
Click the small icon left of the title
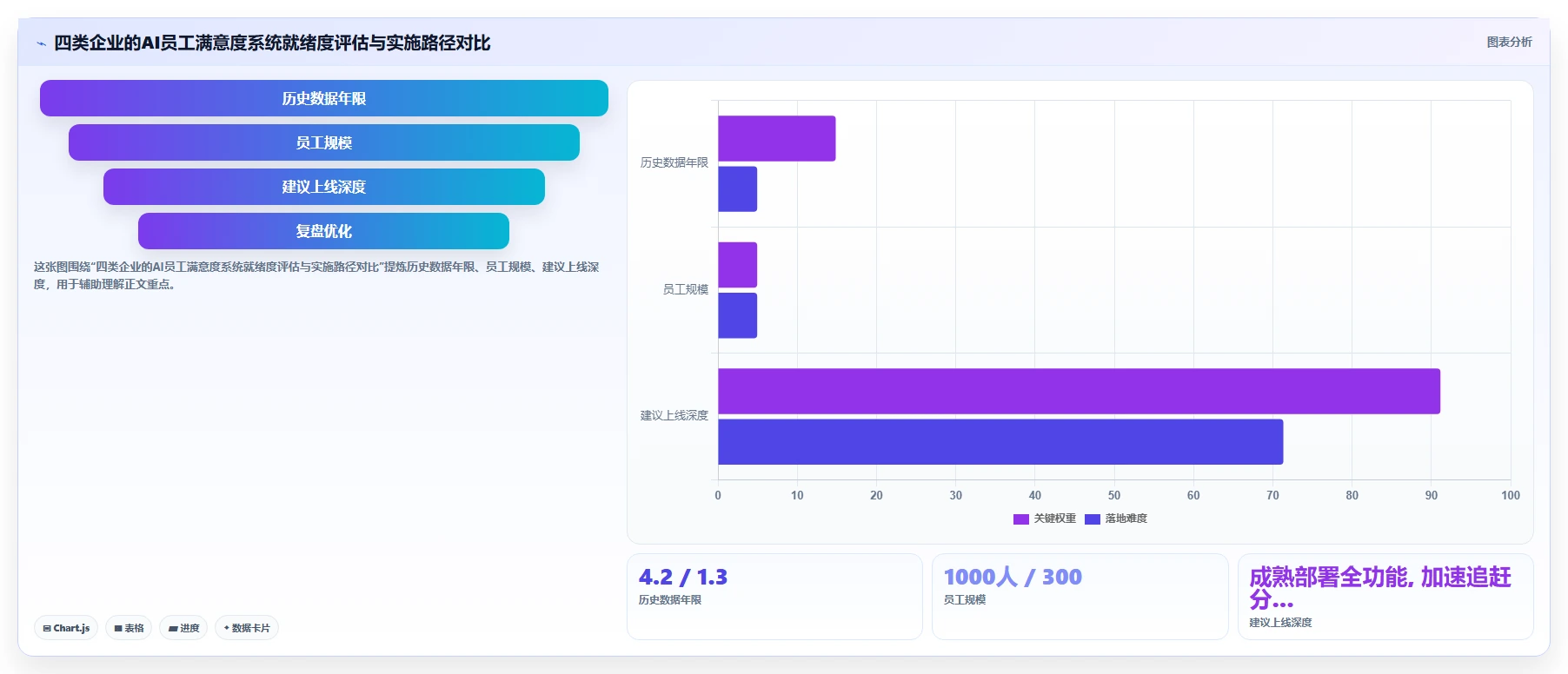click(41, 43)
